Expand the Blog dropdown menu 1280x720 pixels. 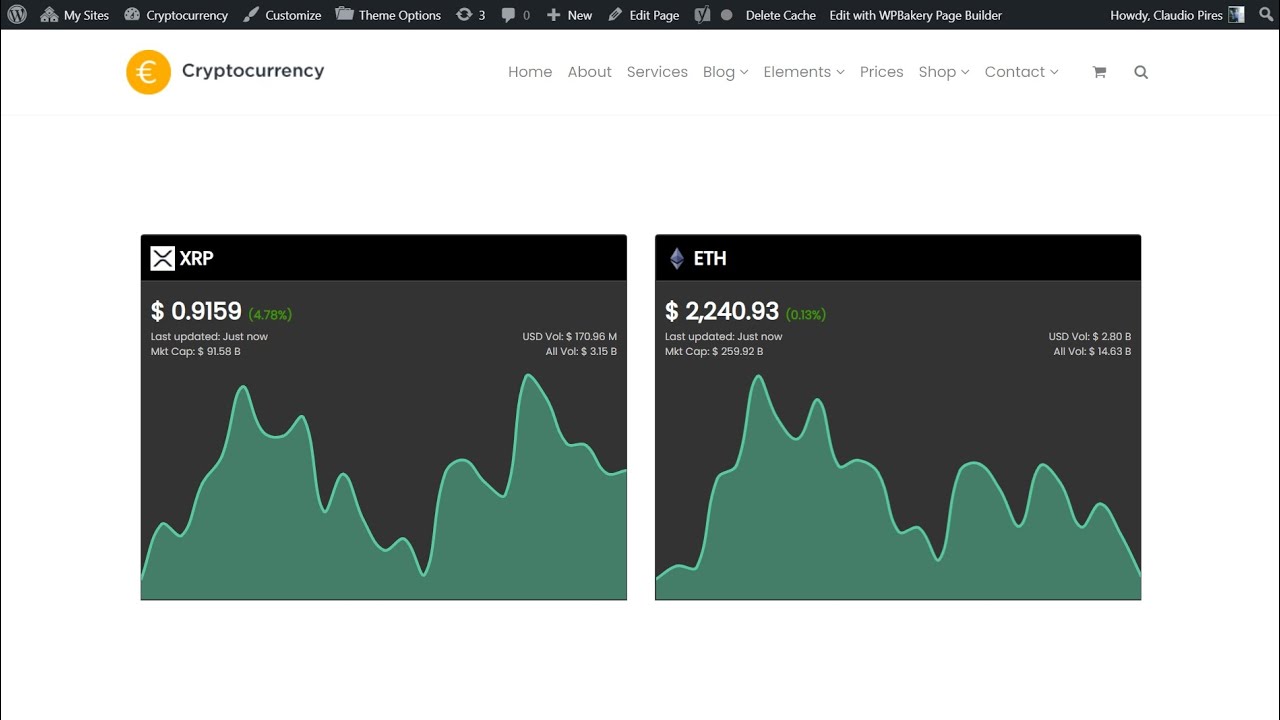click(725, 72)
